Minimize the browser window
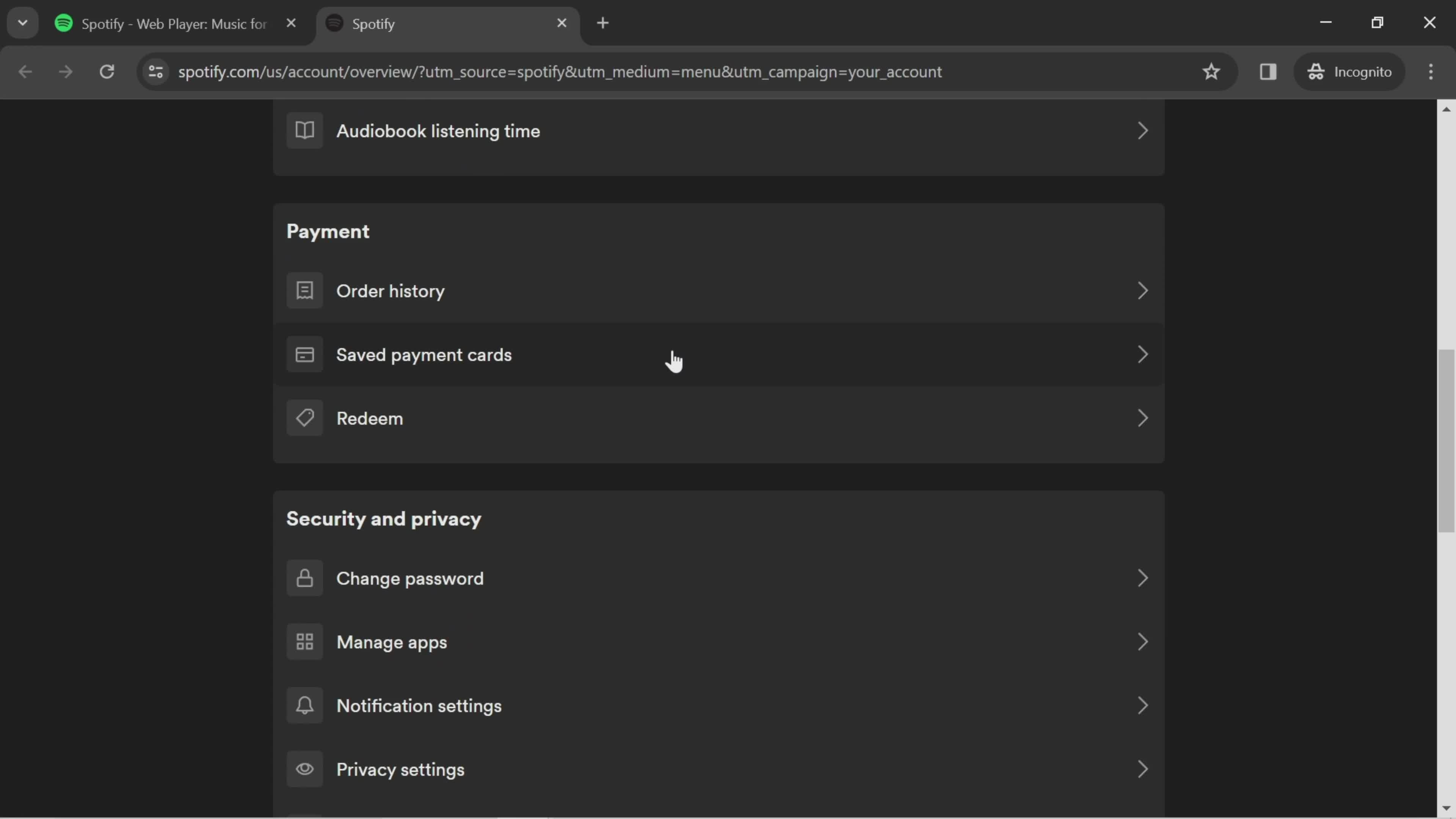Viewport: 1456px width, 819px height. pos(1326,23)
